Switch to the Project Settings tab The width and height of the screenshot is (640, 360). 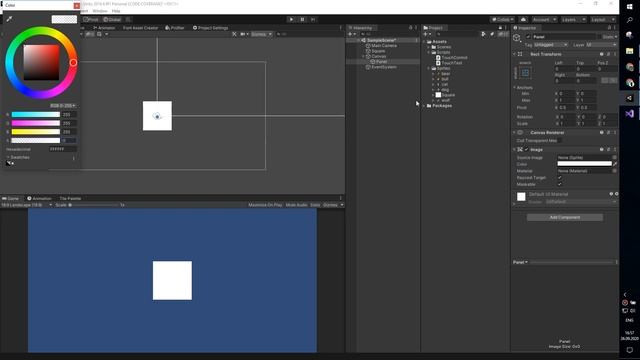click(210, 28)
